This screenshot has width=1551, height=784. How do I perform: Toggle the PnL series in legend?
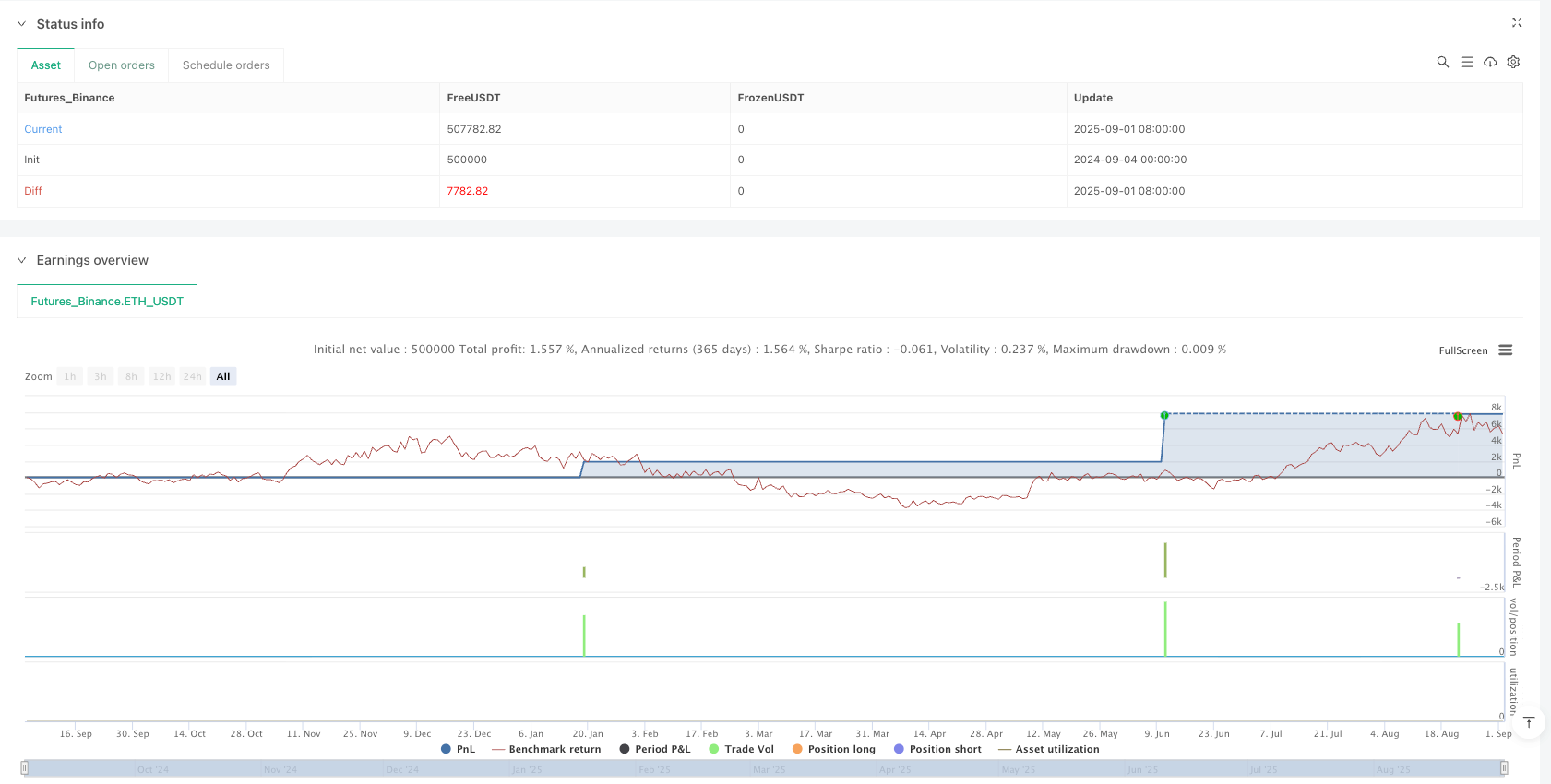[459, 749]
